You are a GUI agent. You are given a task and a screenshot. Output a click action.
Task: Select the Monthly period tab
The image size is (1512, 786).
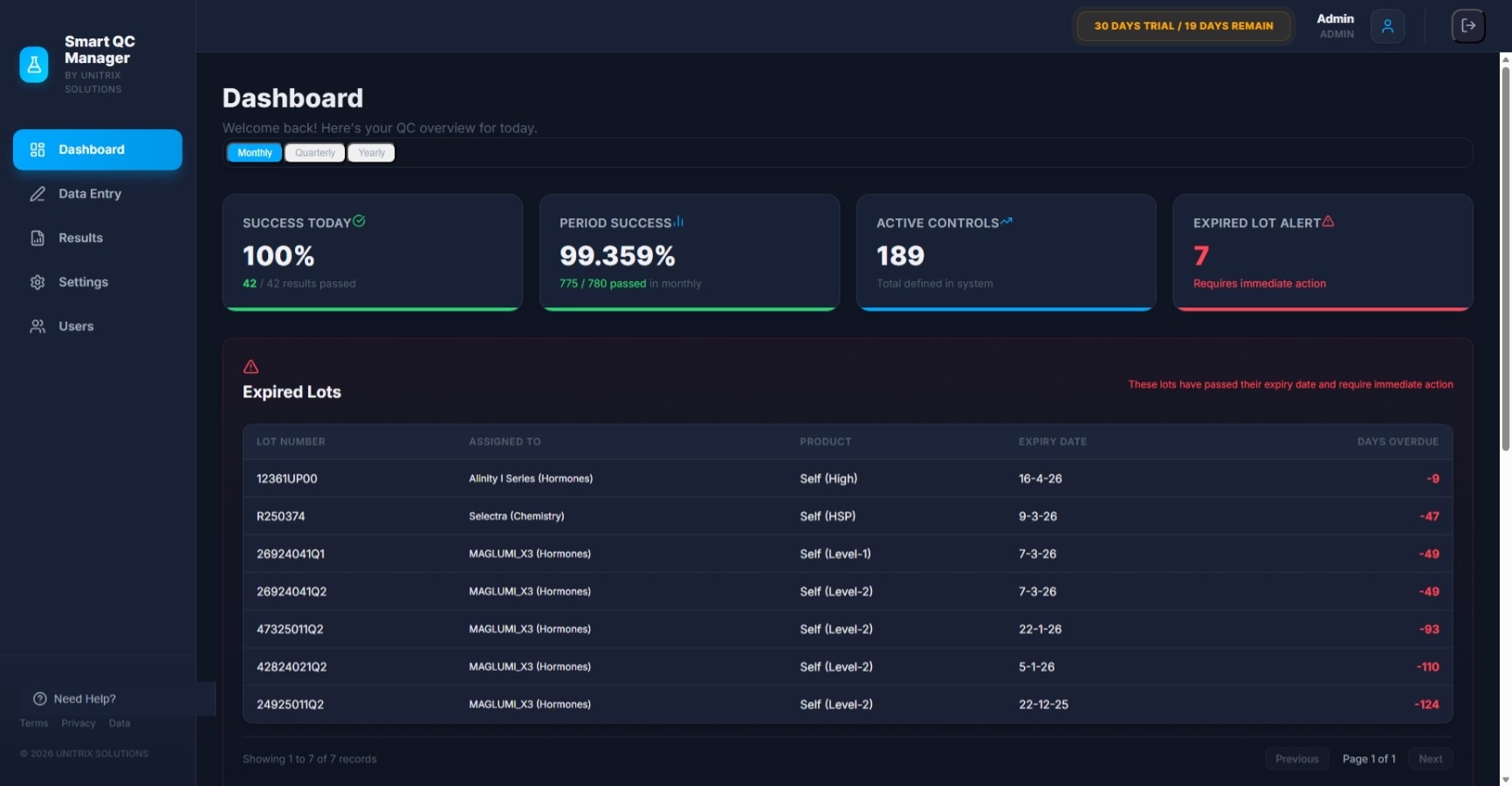255,153
